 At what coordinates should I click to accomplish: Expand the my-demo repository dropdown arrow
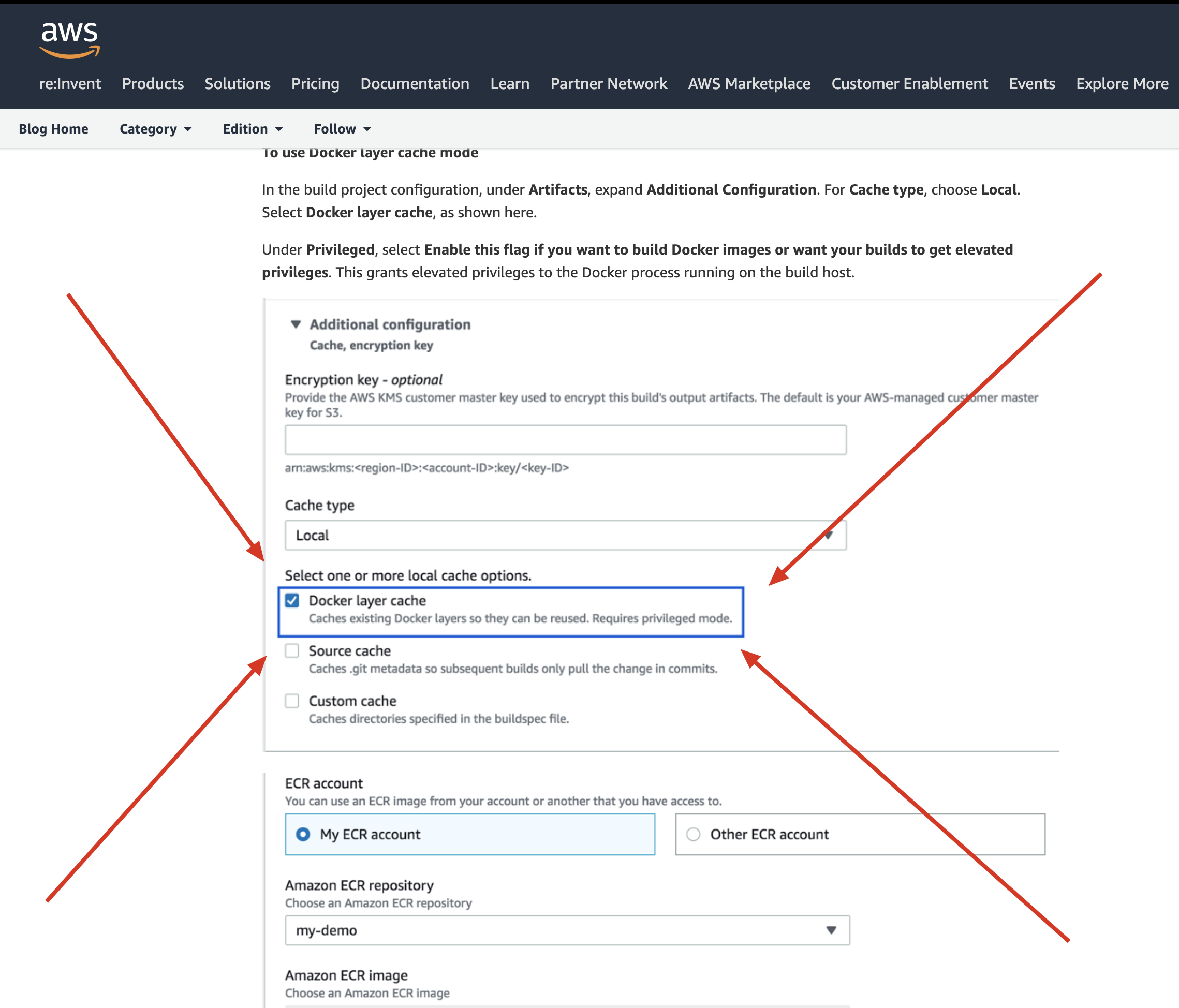click(831, 930)
